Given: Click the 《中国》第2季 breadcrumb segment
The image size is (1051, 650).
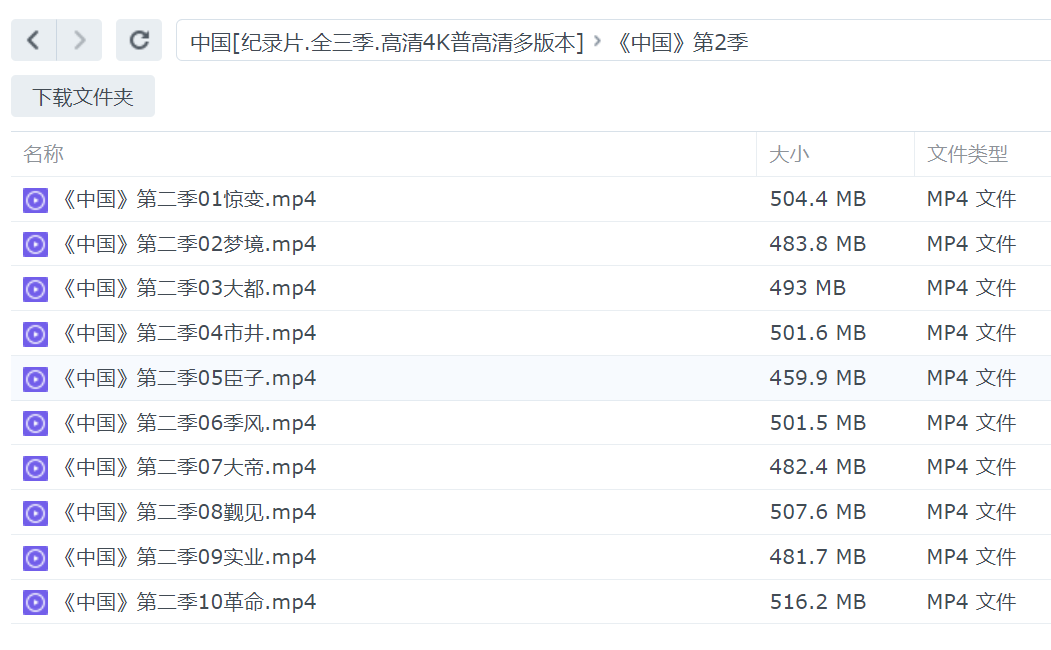Looking at the screenshot, I should [679, 42].
